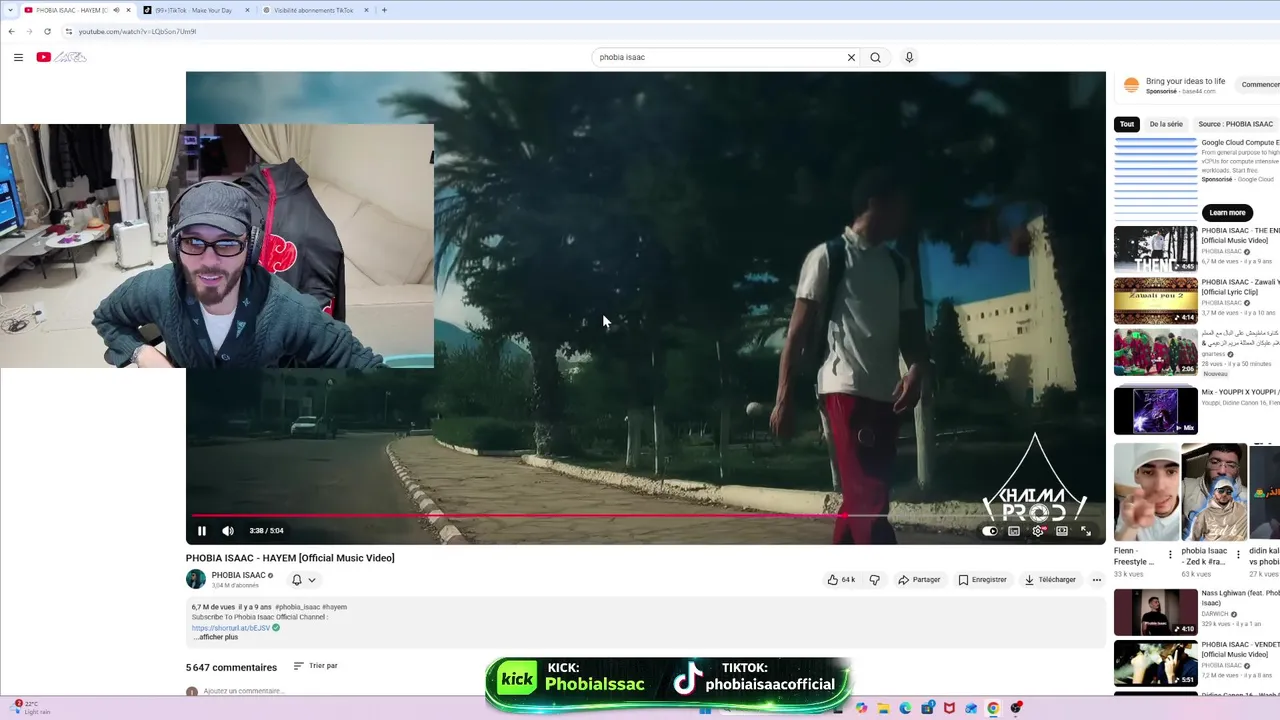The height and width of the screenshot is (720, 1280).
Task: Open options for Flenn Freestyle short
Action: (x=1170, y=554)
